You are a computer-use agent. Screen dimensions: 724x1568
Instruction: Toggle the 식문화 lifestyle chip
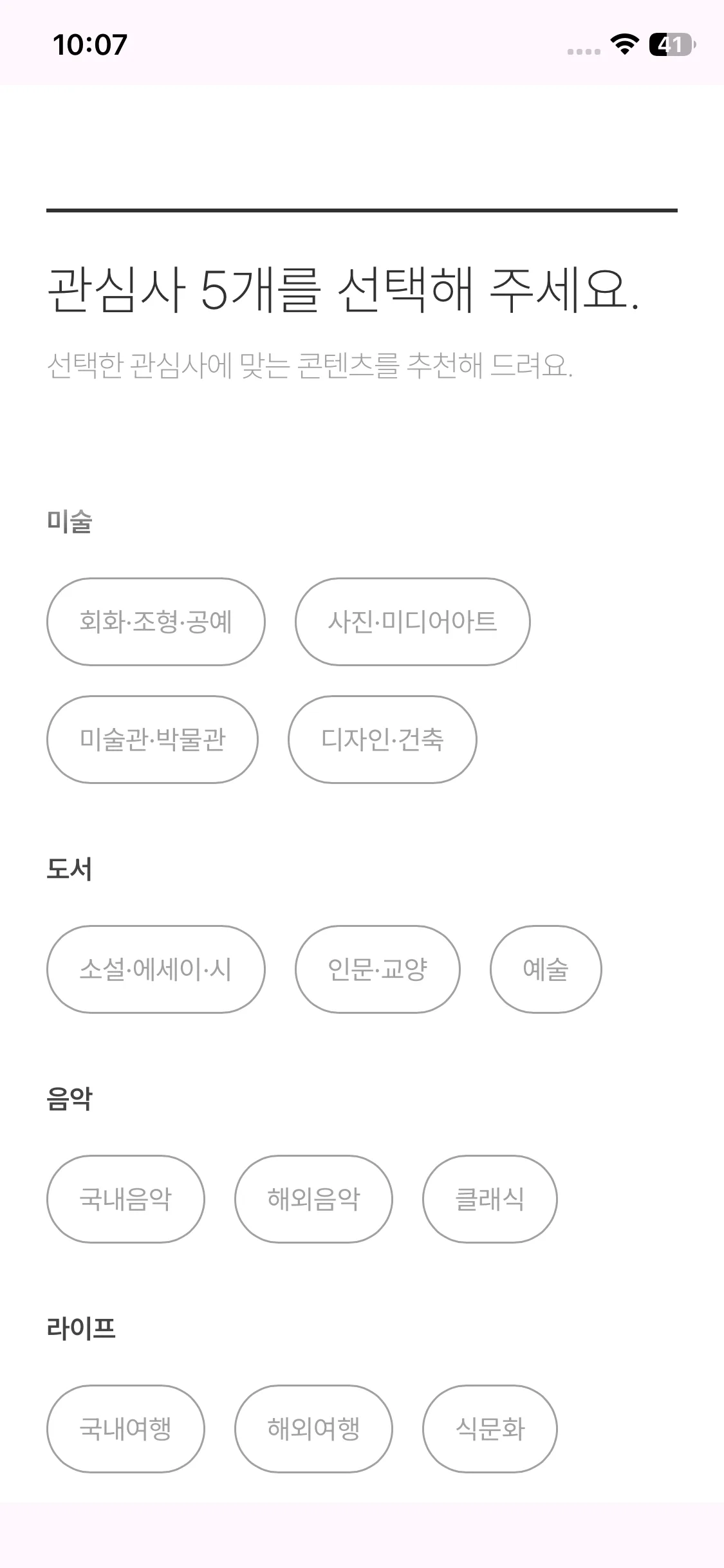490,1429
